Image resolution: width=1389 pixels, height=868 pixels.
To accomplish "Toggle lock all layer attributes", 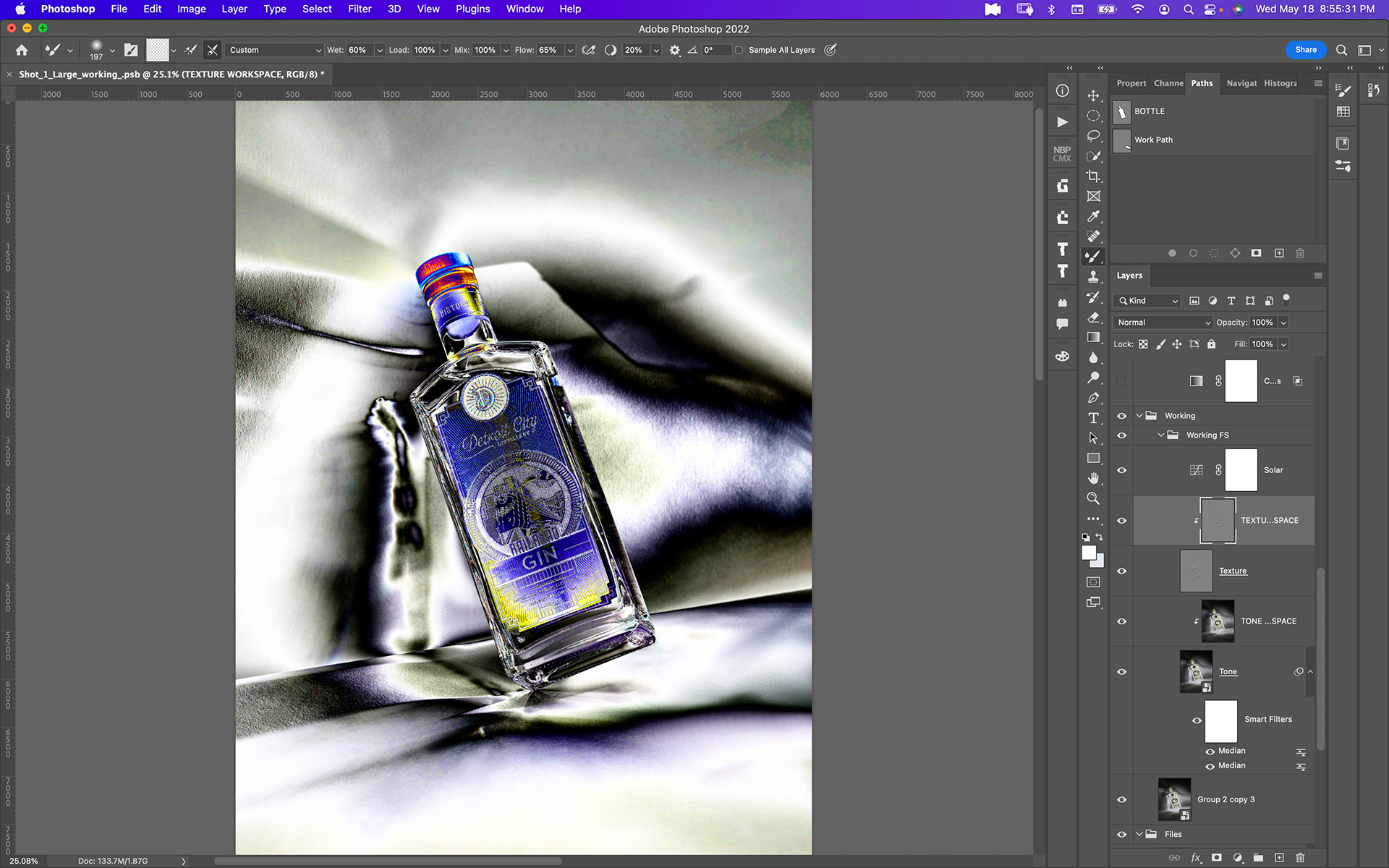I will click(x=1211, y=344).
